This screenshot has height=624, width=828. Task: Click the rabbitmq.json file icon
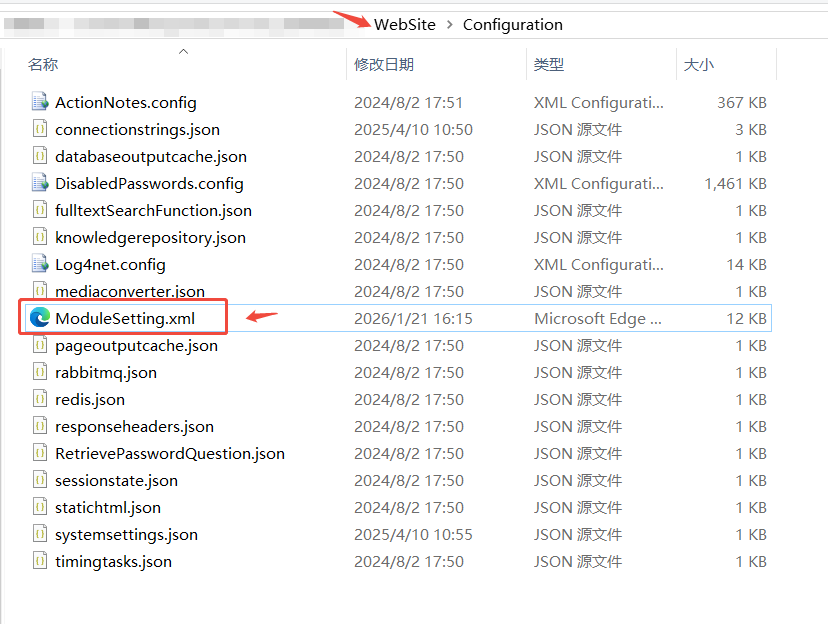(40, 372)
